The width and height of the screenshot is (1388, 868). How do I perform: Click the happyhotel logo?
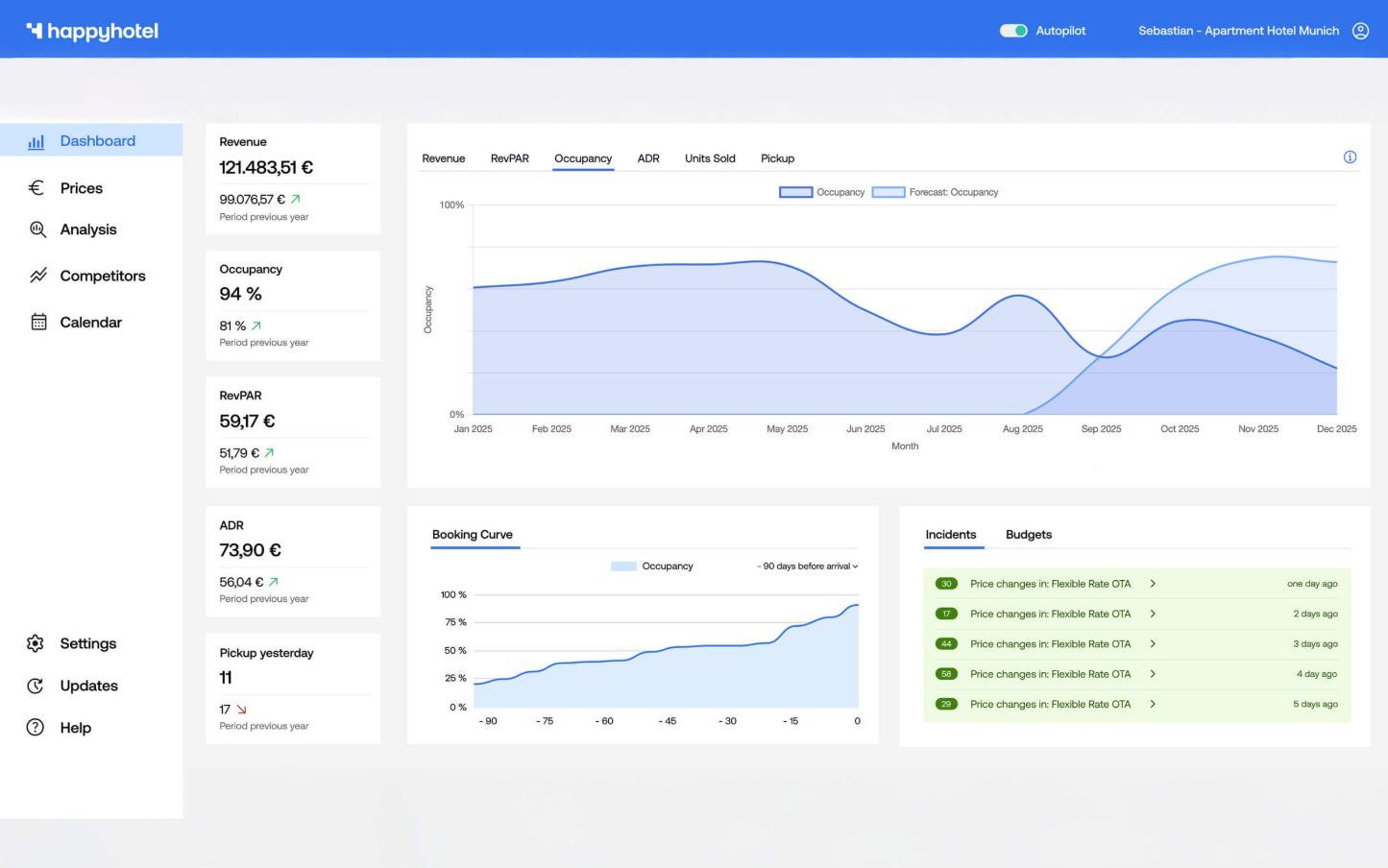tap(92, 31)
